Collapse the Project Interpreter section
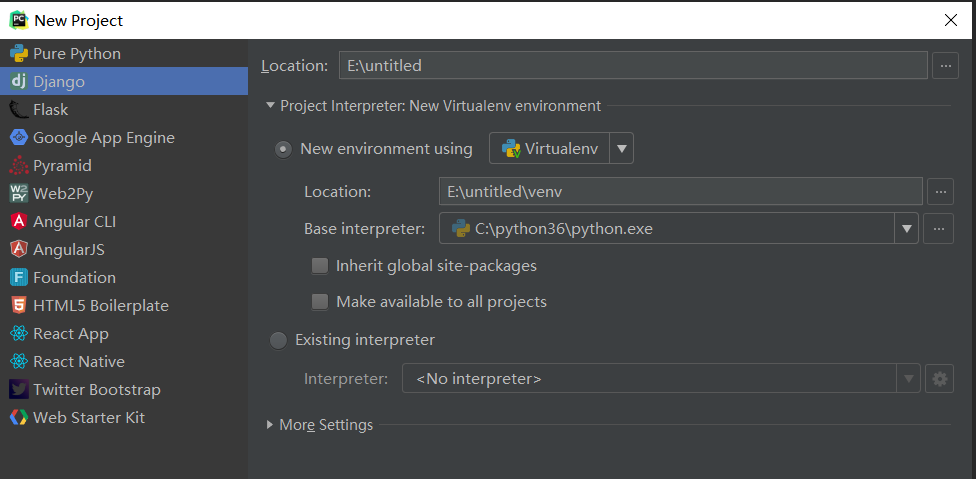This screenshot has width=976, height=479. [270, 106]
